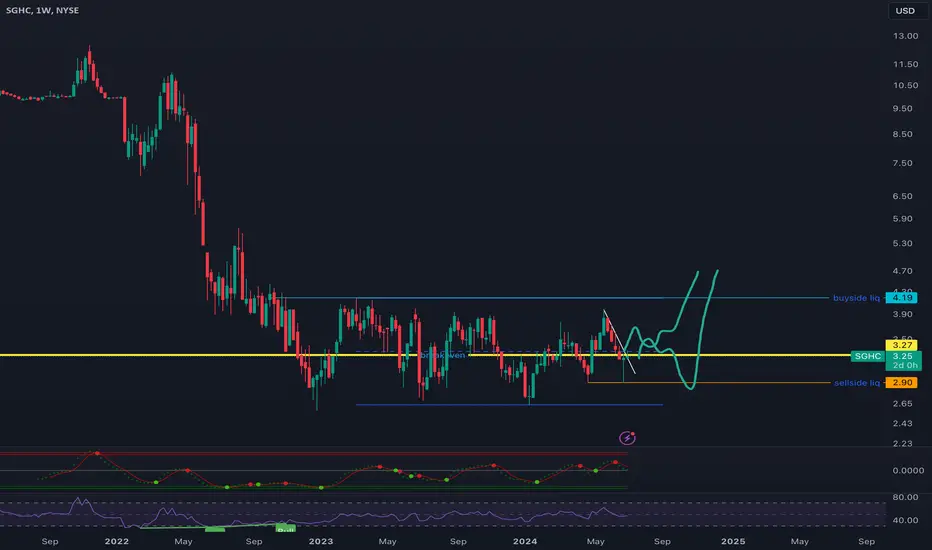932x550 pixels.
Task: Click the 2.43 price axis label
Action: pyautogui.click(x=902, y=423)
